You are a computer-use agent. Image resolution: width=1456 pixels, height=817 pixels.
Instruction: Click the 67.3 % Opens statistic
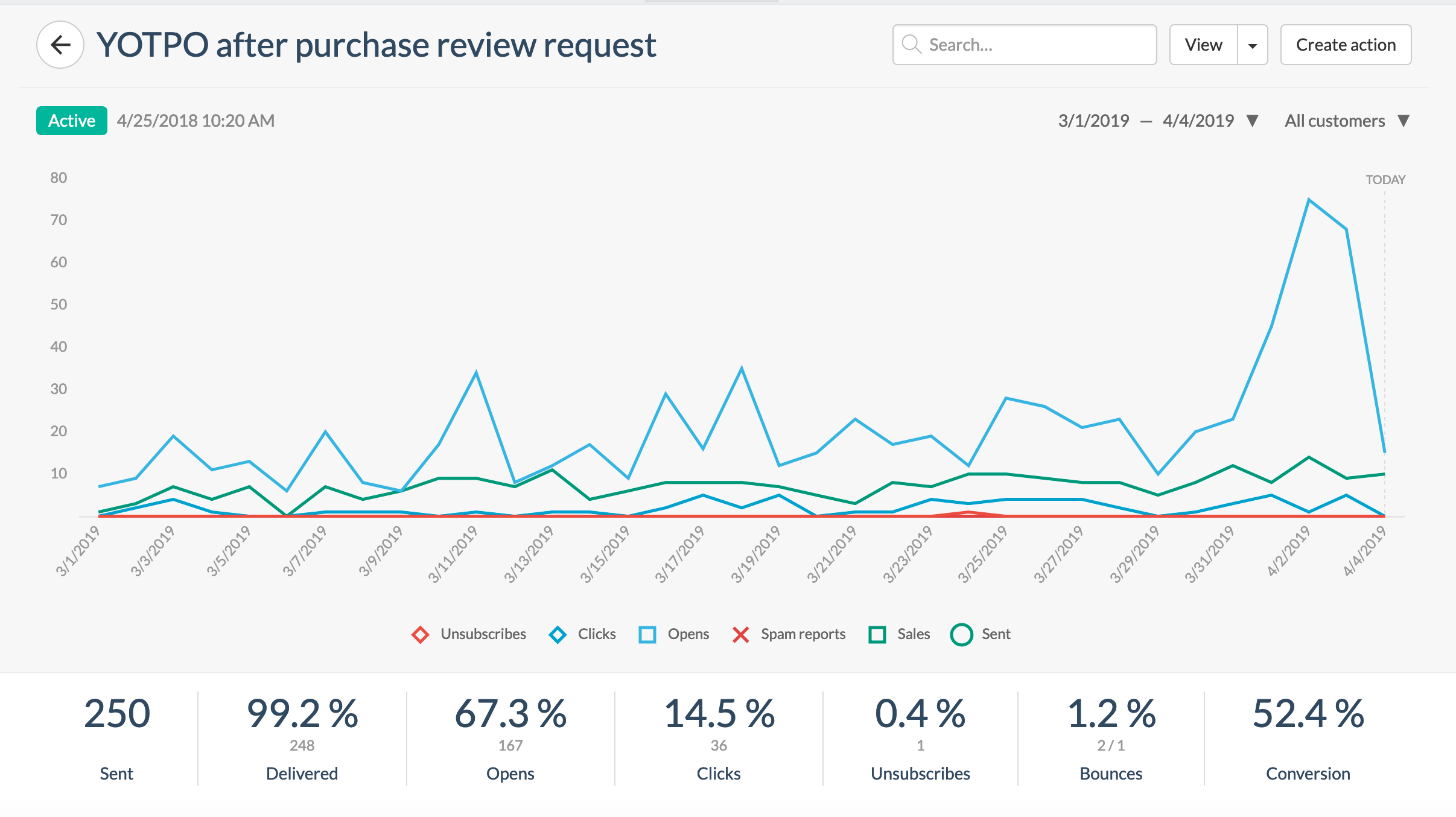click(510, 739)
